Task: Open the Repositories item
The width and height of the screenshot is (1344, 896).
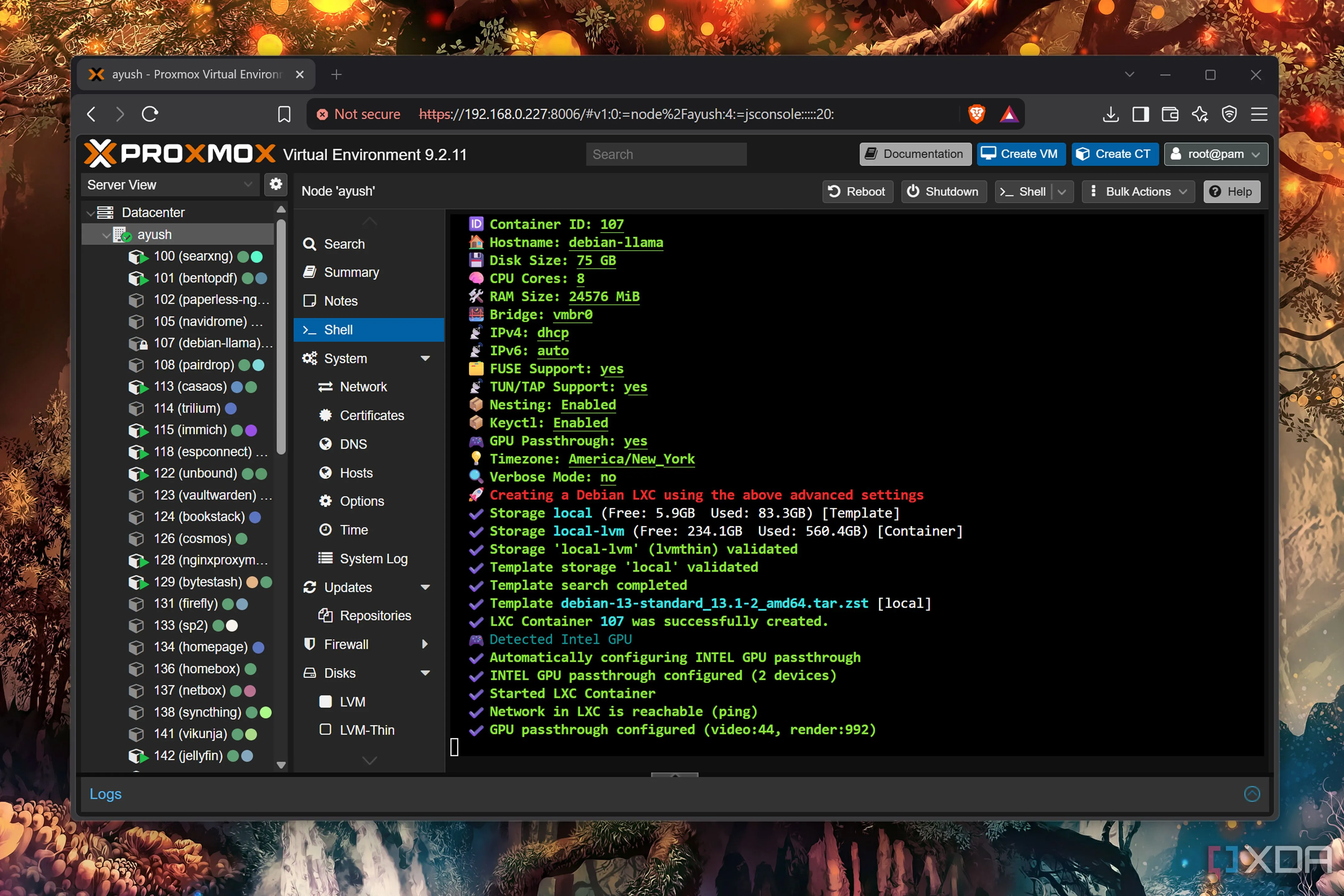Action: (369, 615)
